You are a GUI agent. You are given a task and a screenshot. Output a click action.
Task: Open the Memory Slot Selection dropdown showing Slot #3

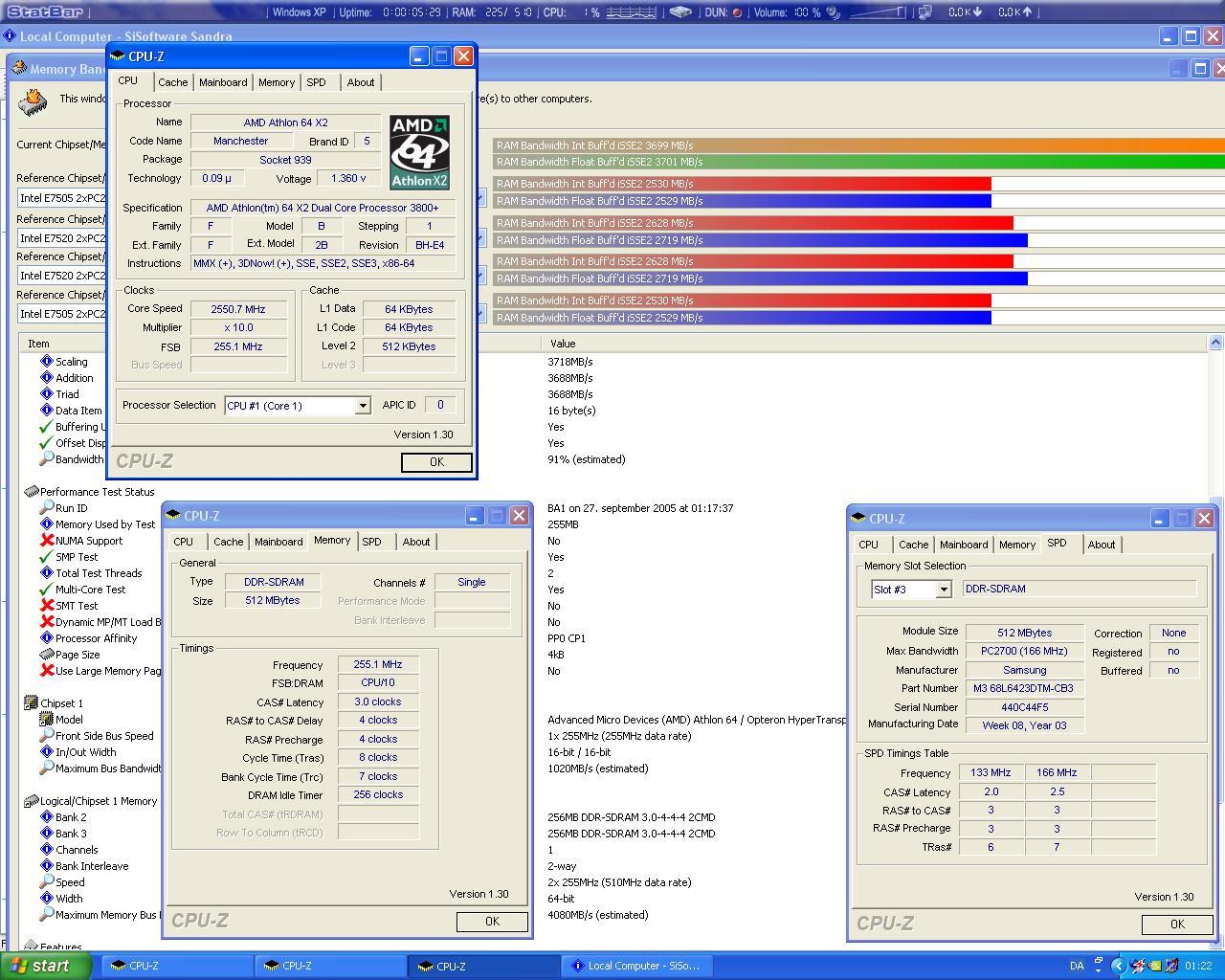click(x=943, y=590)
